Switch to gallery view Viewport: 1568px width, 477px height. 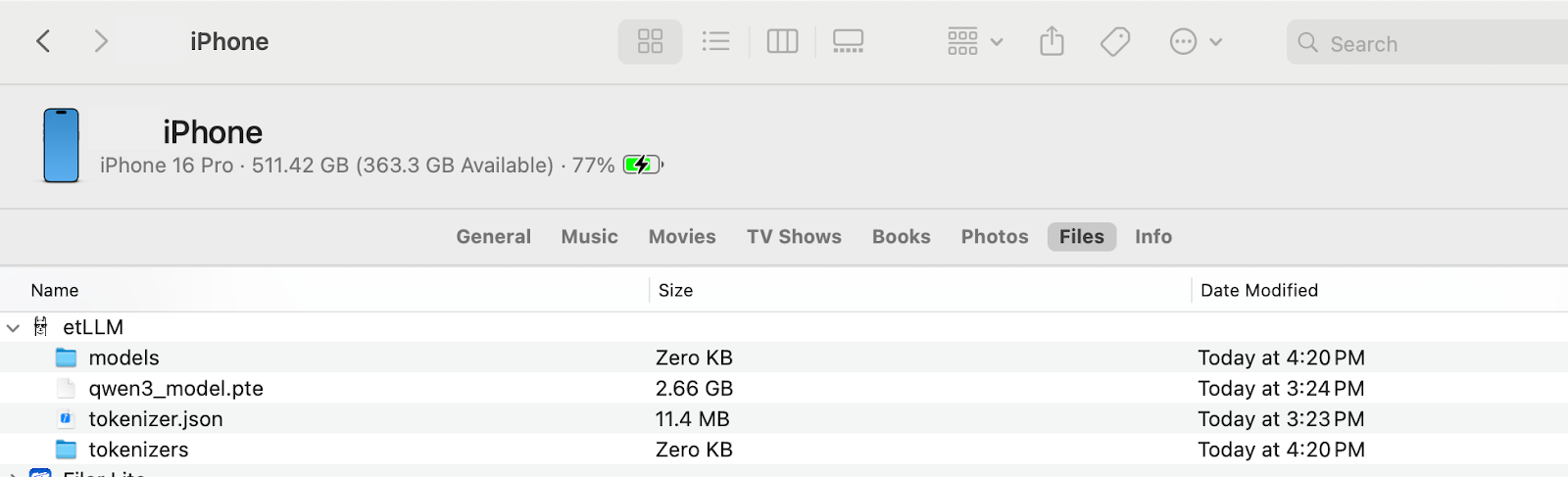click(x=848, y=41)
